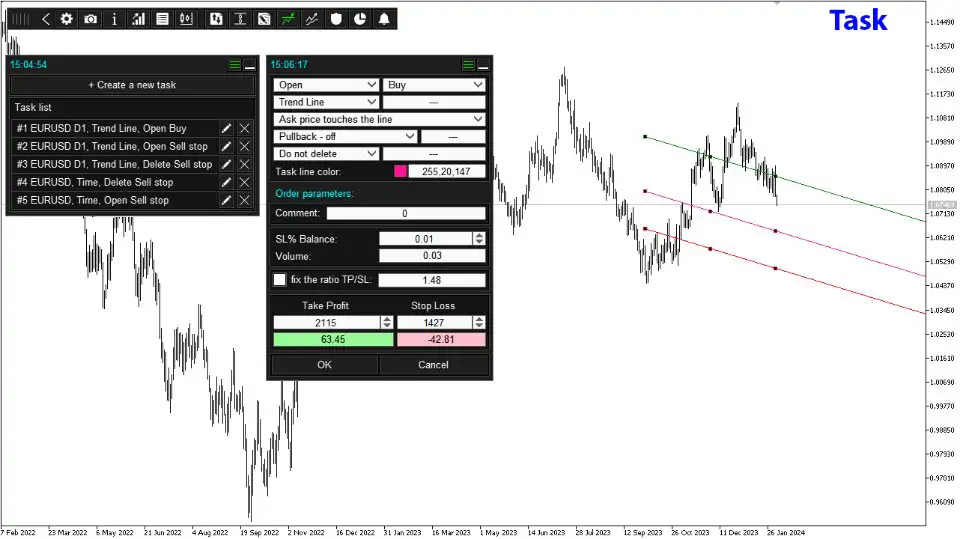The image size is (960, 539).
Task: Open the Buy order type dropdown
Action: (435, 85)
